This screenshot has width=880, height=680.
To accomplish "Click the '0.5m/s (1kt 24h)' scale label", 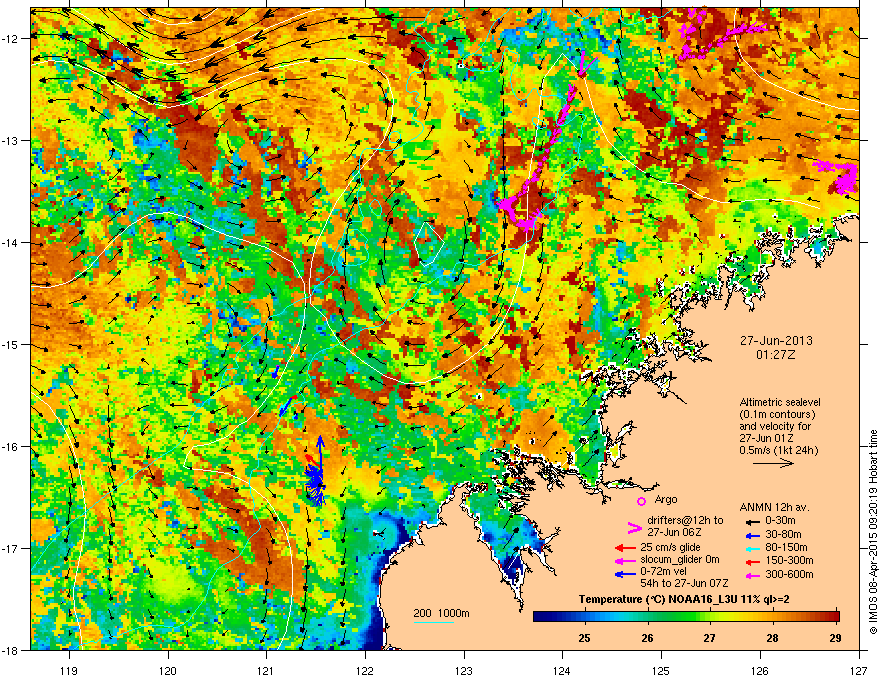I will coord(778,450).
